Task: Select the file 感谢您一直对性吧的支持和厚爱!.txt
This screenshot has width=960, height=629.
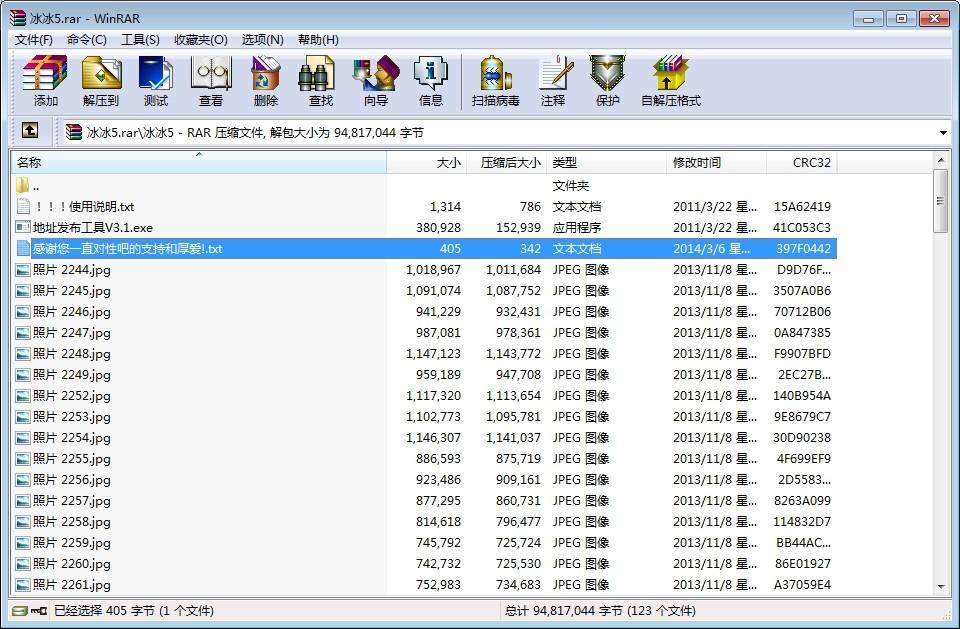Action: pyautogui.click(x=424, y=249)
